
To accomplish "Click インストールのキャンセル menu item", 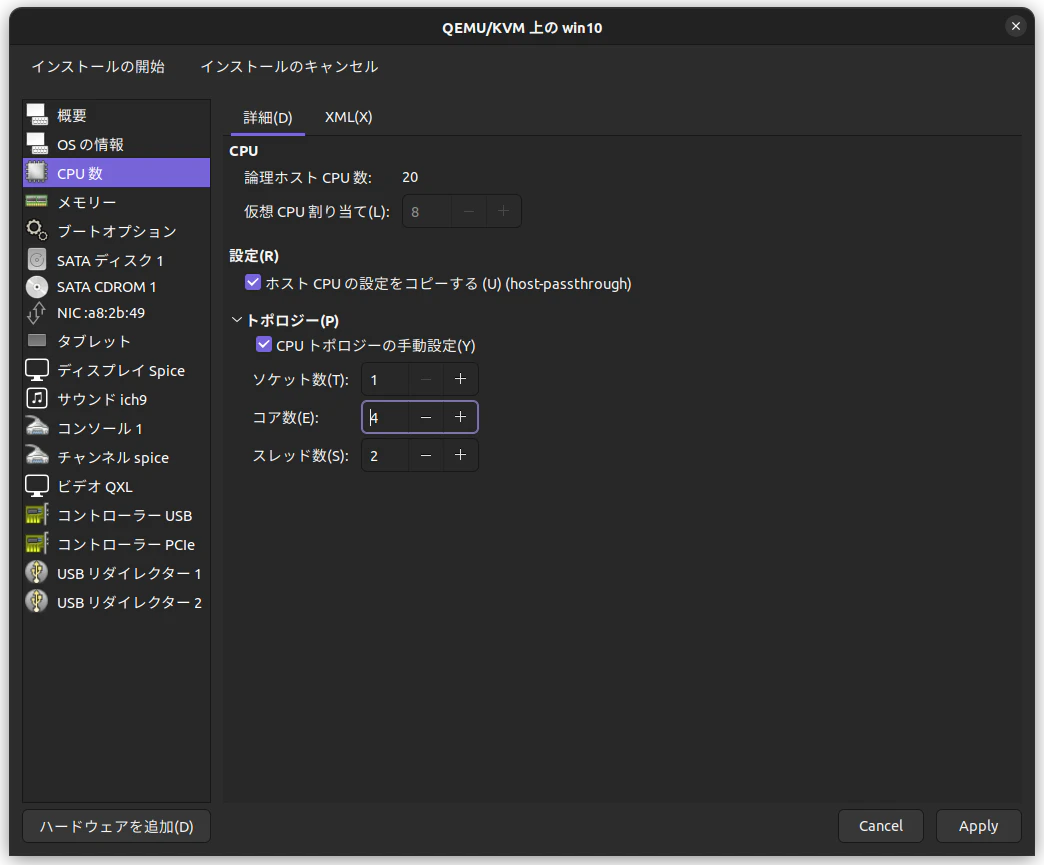I will 290,67.
